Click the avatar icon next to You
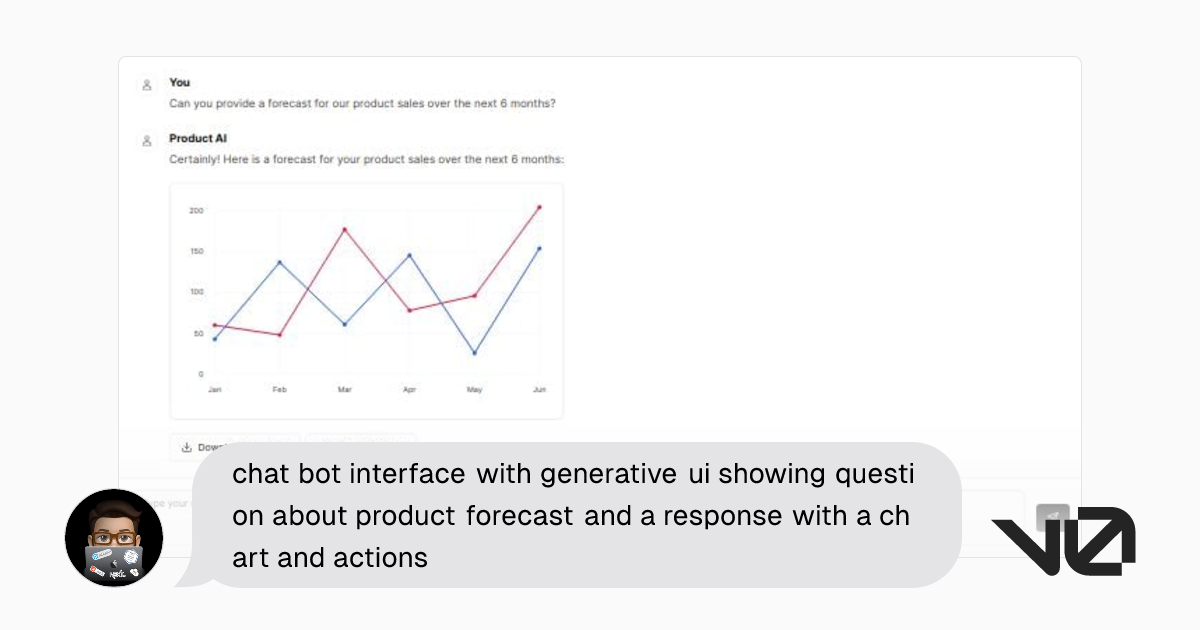Screen dimensions: 1200x630 [149, 83]
